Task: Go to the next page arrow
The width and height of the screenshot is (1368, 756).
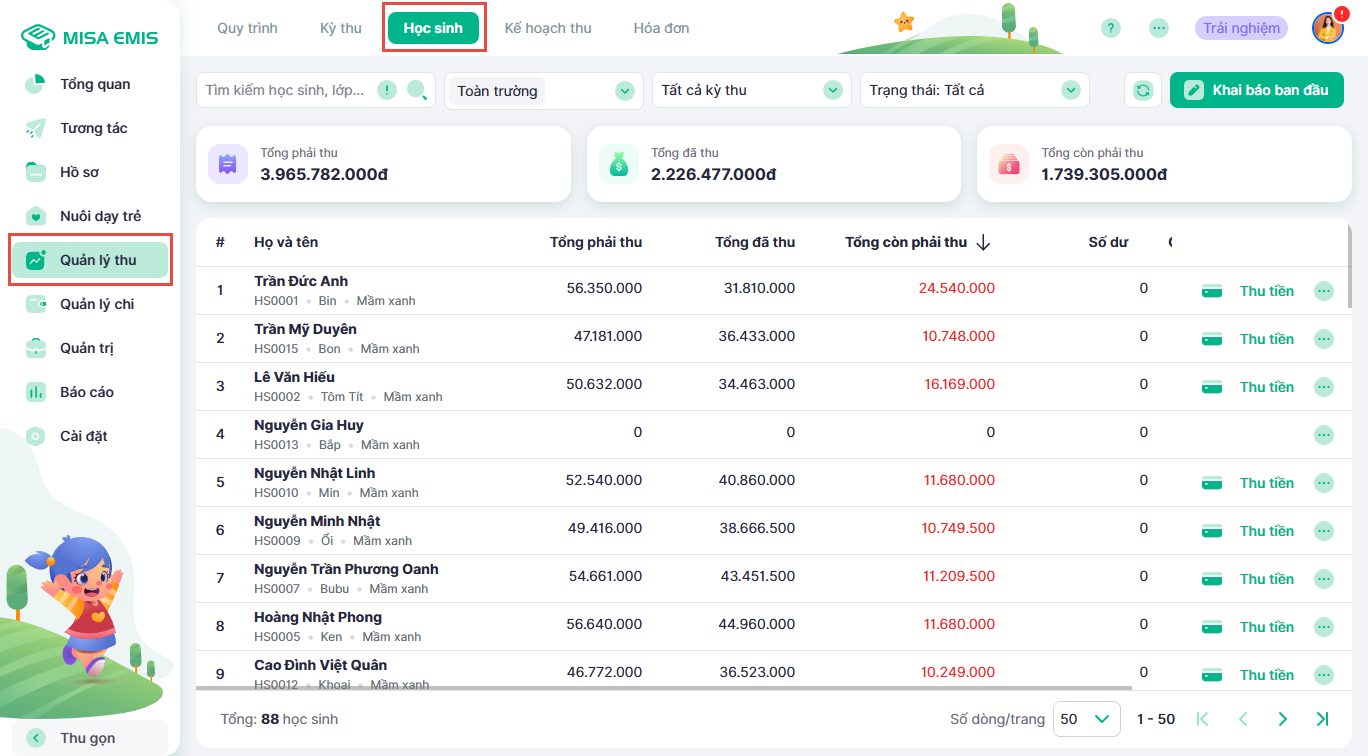Action: (1283, 719)
